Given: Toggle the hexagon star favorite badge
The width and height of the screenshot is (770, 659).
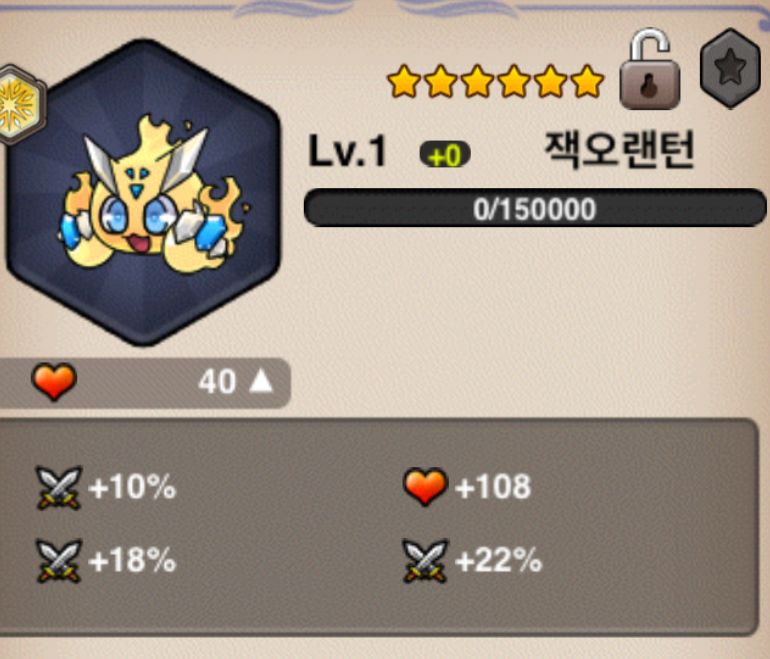Looking at the screenshot, I should click(730, 68).
